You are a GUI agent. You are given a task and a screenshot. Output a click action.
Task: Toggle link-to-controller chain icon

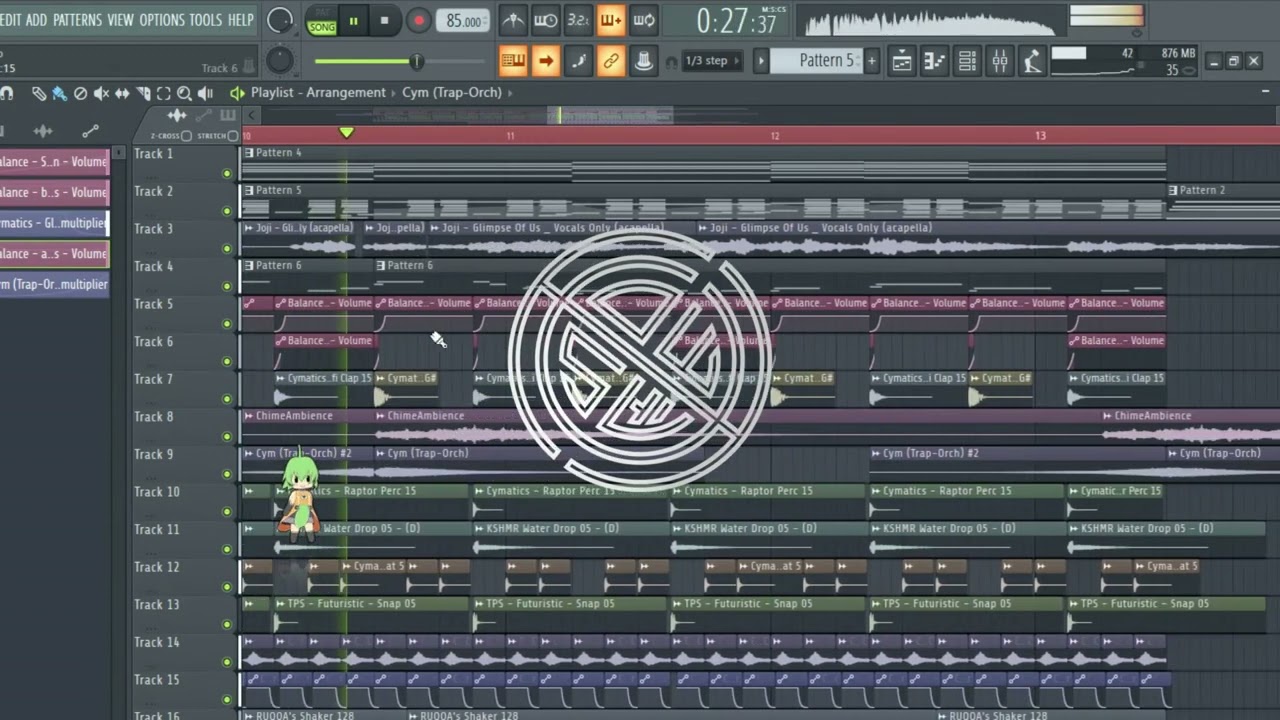pyautogui.click(x=610, y=61)
